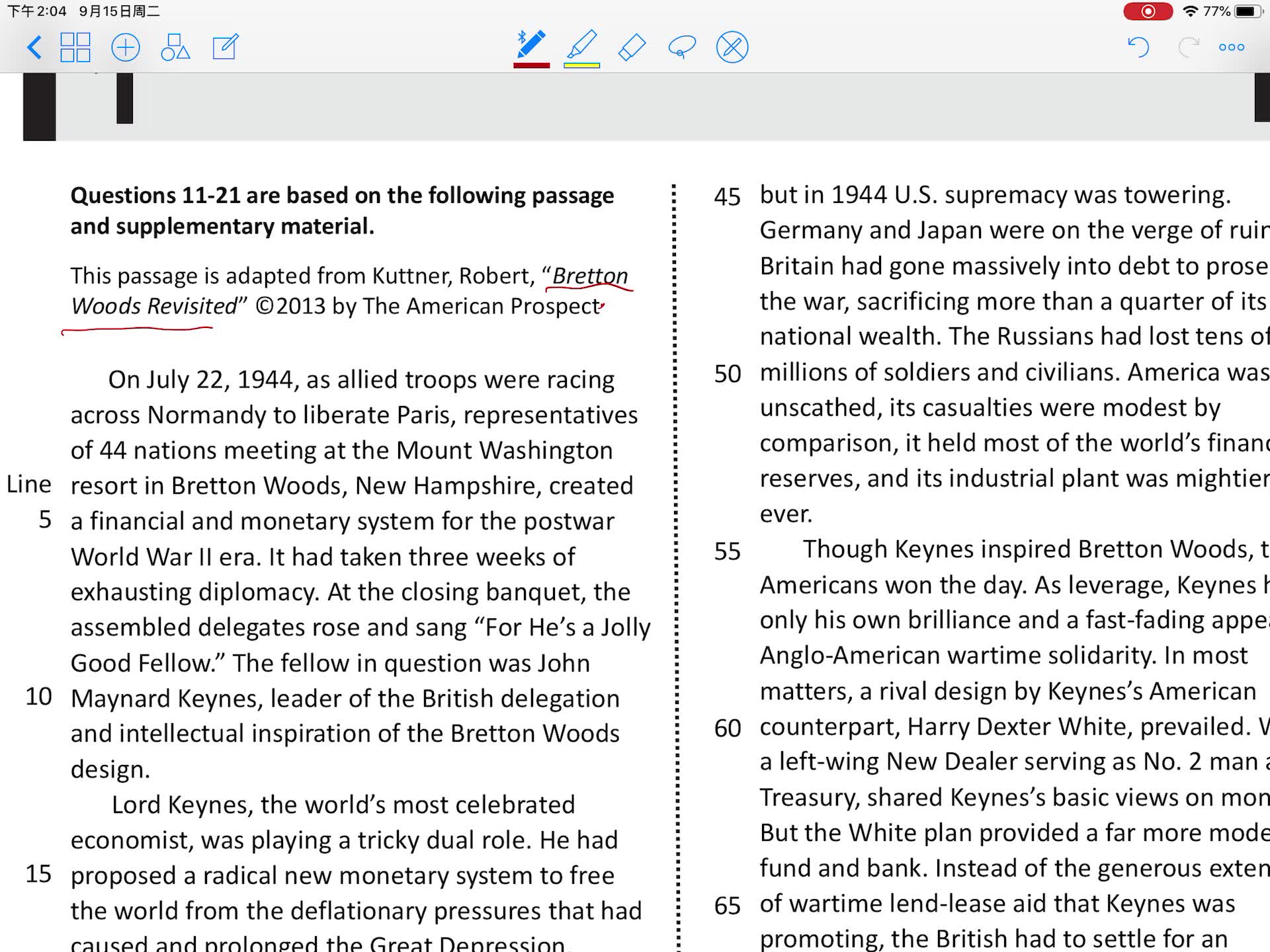Tap the add page plus icon

[x=126, y=48]
